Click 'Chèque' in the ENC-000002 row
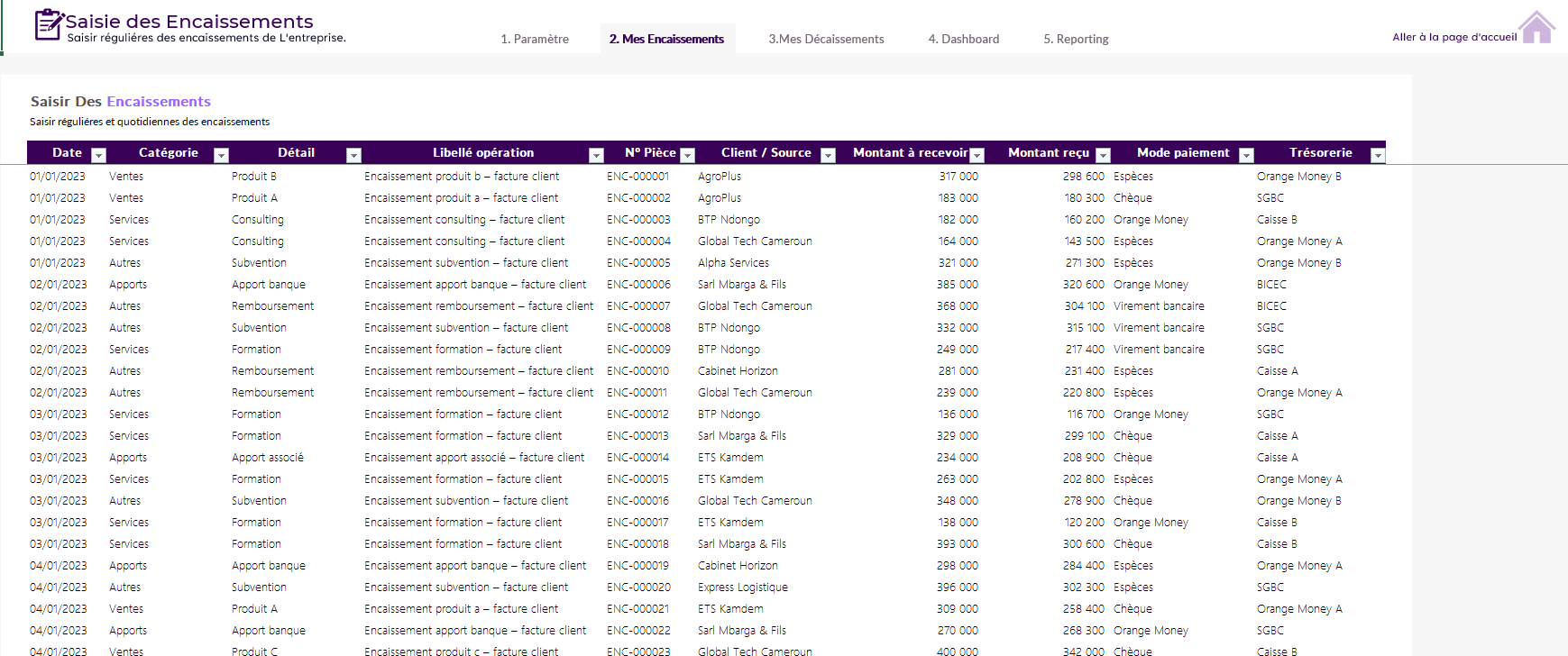The width and height of the screenshot is (1568, 656). pyautogui.click(x=1132, y=198)
